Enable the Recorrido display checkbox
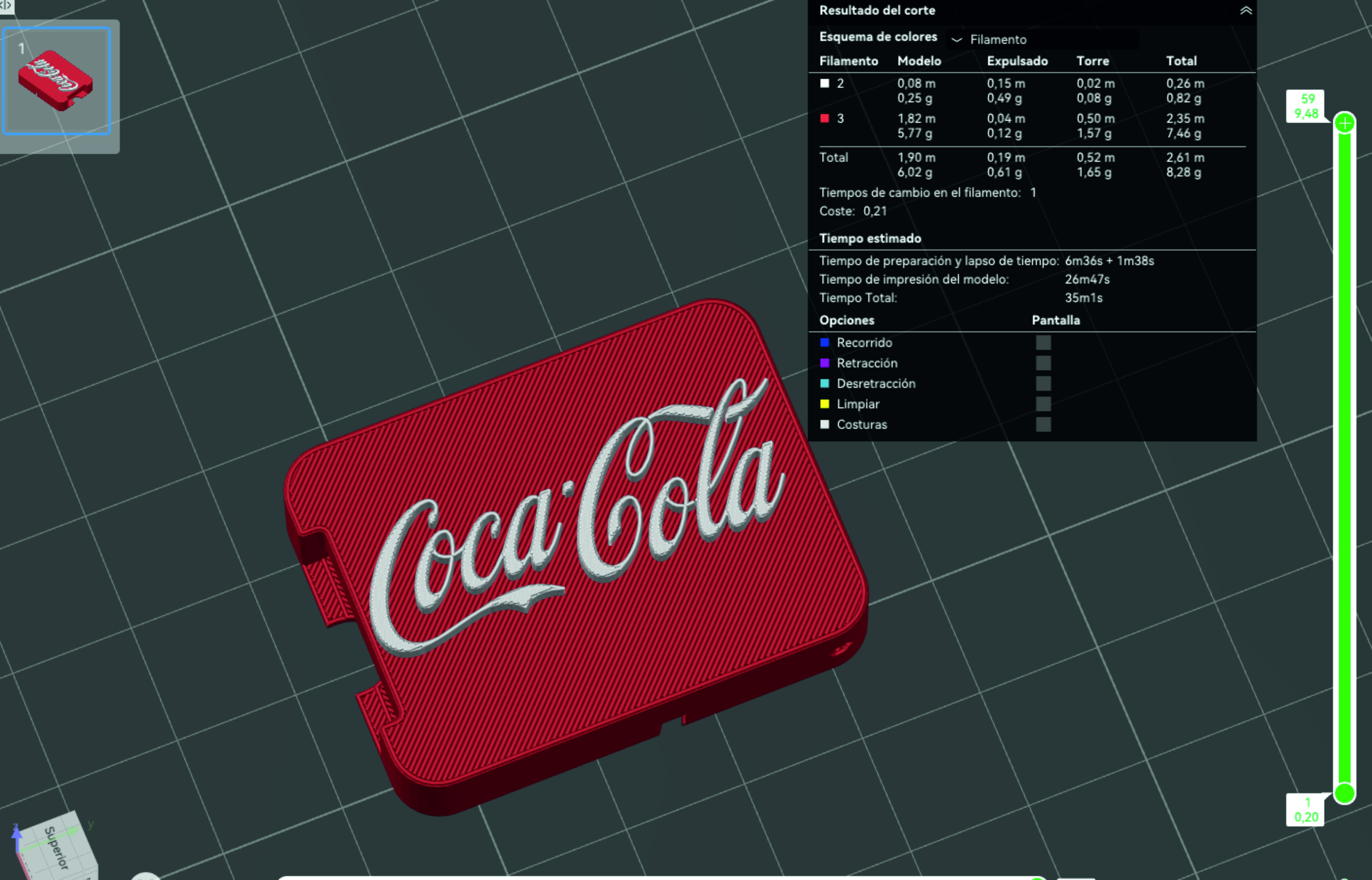This screenshot has width=1372, height=880. pyautogui.click(x=1043, y=343)
